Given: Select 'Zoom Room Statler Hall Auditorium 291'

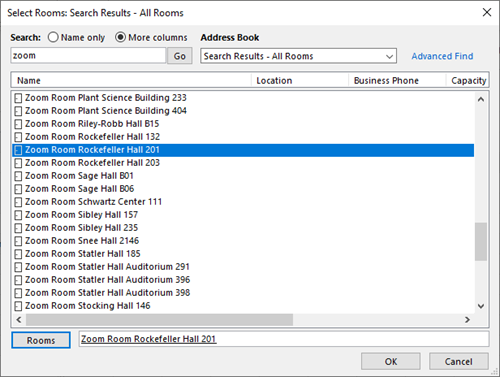Looking at the screenshot, I should (107, 267).
